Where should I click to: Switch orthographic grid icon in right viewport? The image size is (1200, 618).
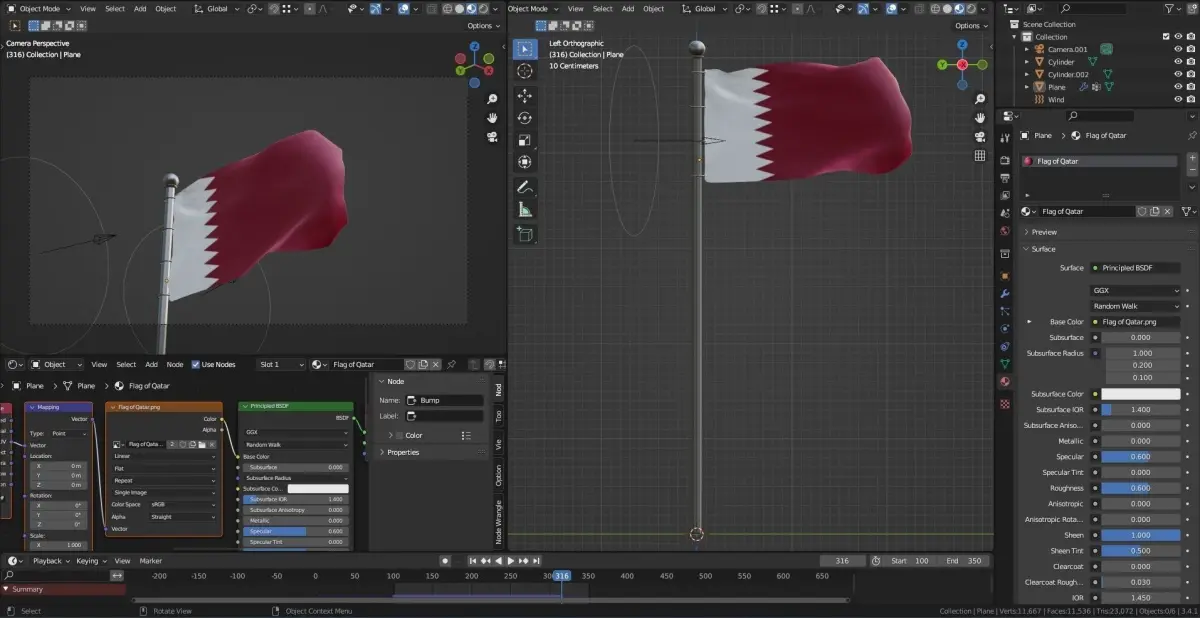pyautogui.click(x=980, y=156)
